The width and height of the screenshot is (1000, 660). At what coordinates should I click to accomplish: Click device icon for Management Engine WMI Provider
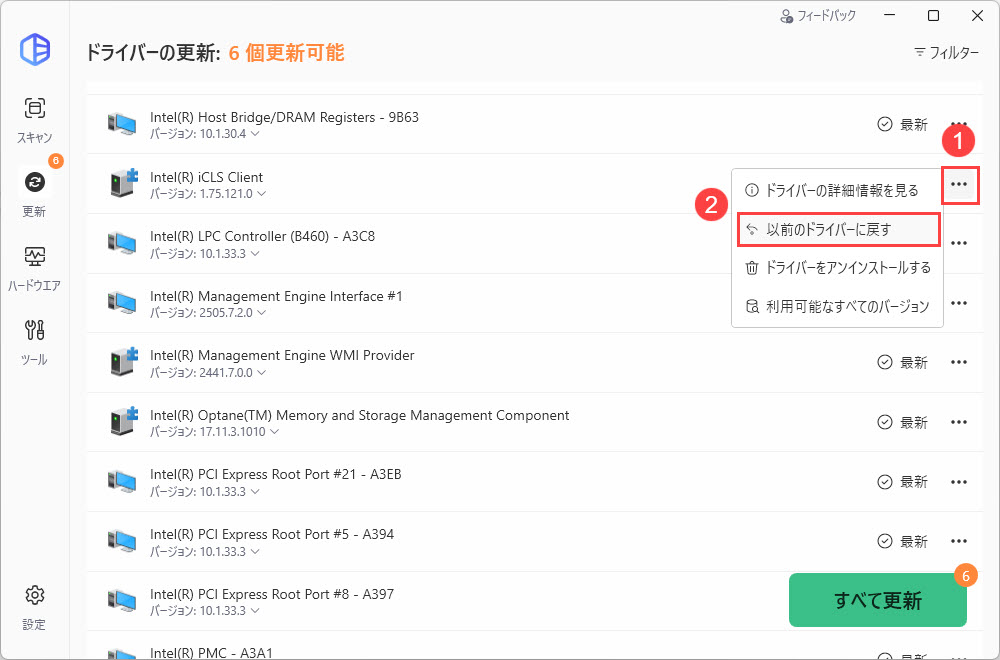click(123, 362)
